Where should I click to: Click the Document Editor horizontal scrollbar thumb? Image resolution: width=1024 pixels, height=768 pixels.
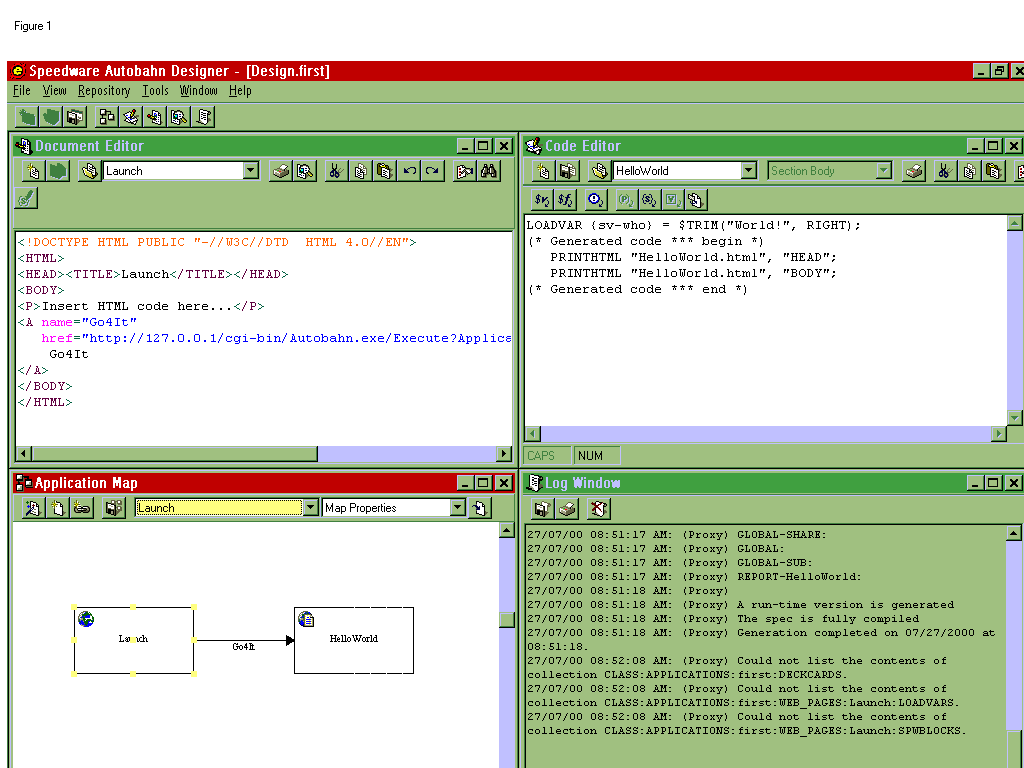tap(174, 454)
